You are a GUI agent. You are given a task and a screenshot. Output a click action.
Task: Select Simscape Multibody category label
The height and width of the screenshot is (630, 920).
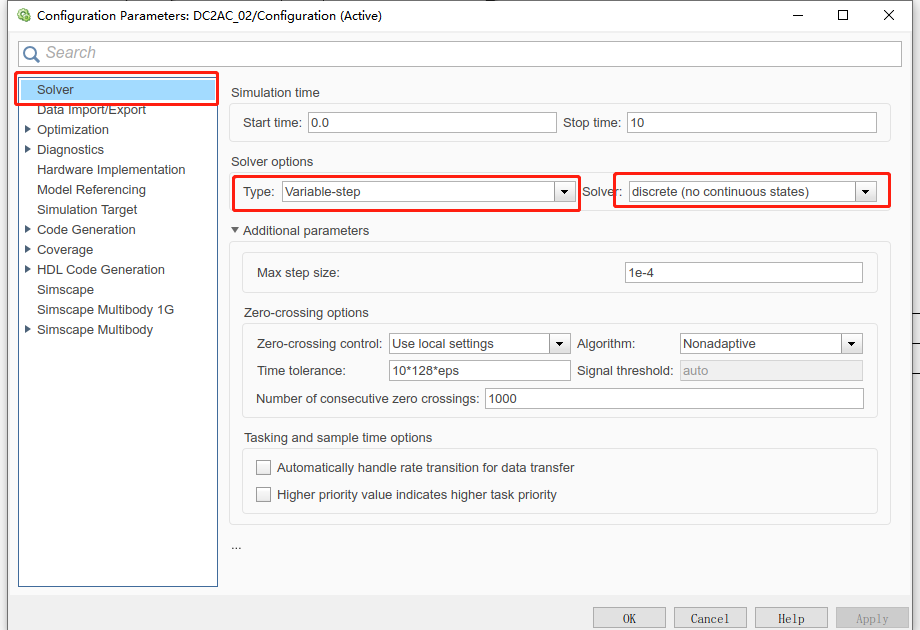(94, 330)
